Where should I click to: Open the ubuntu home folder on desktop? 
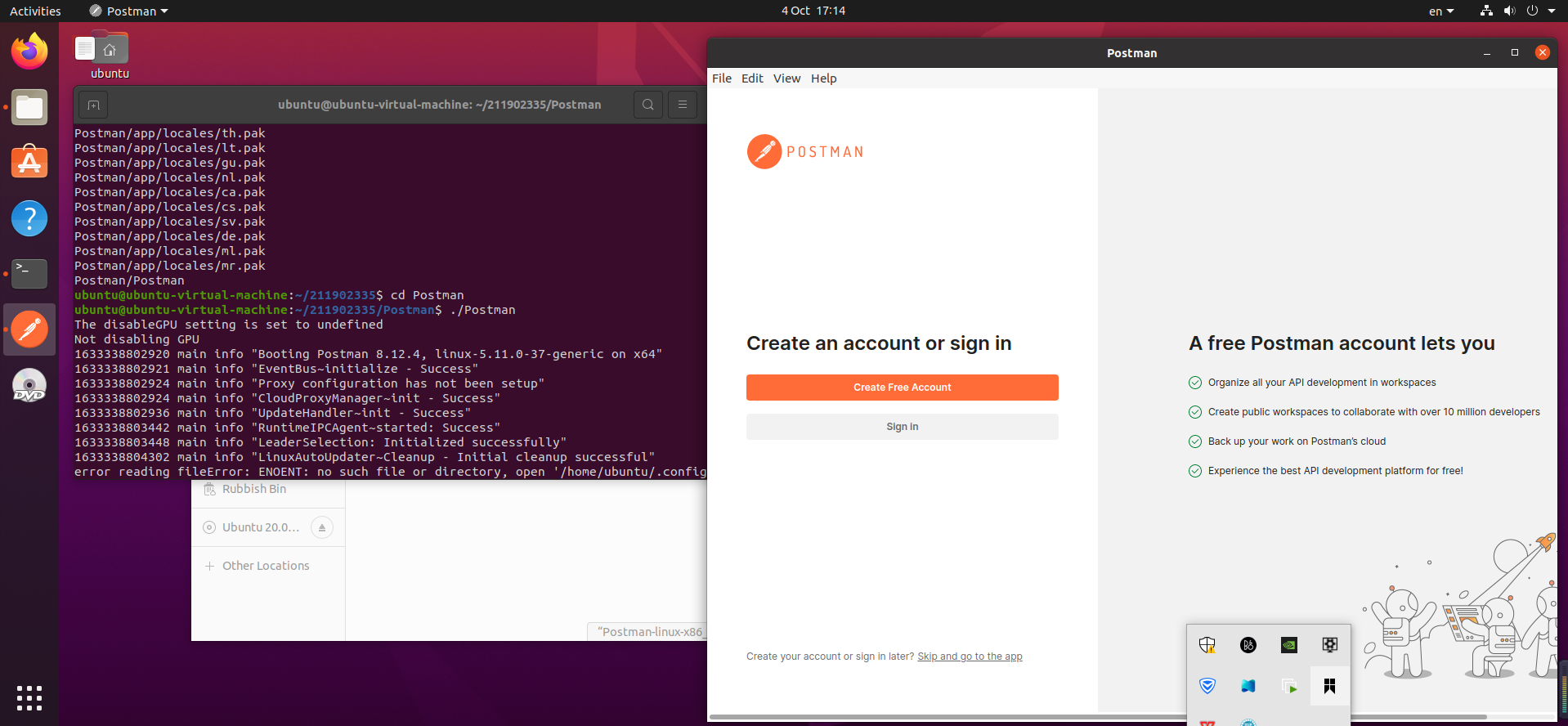click(110, 56)
